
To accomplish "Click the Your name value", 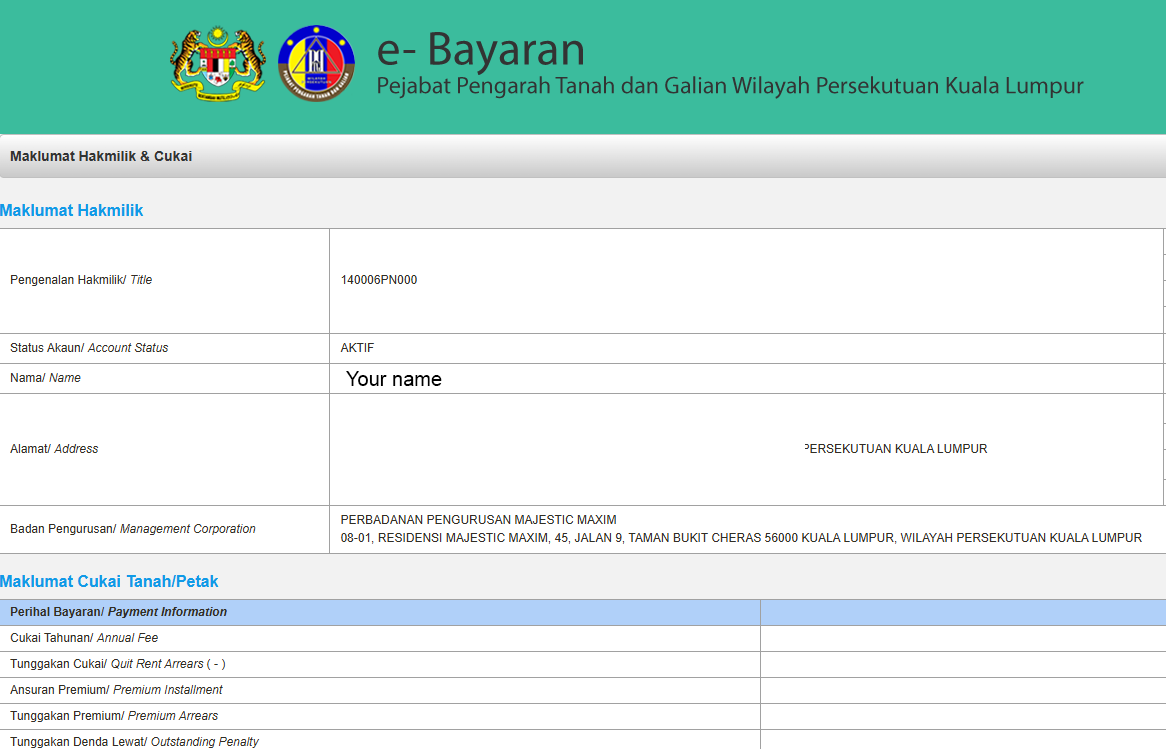I will (394, 379).
